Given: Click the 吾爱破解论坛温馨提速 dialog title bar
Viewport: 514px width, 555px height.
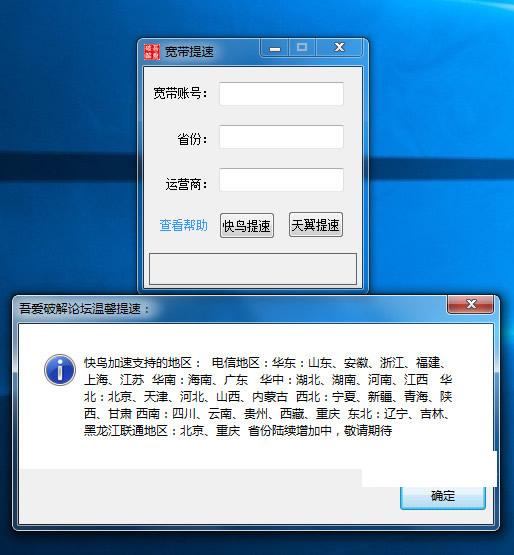Looking at the screenshot, I should [230, 309].
